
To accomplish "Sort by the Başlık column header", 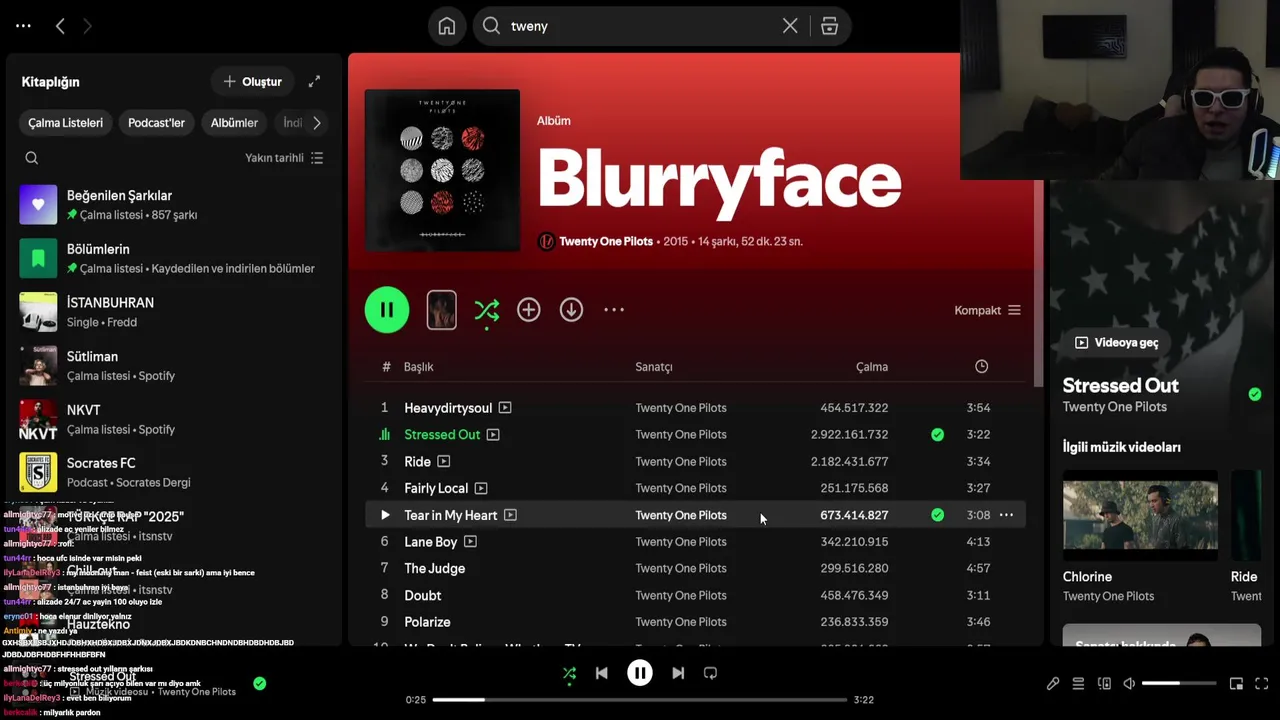I will [418, 367].
